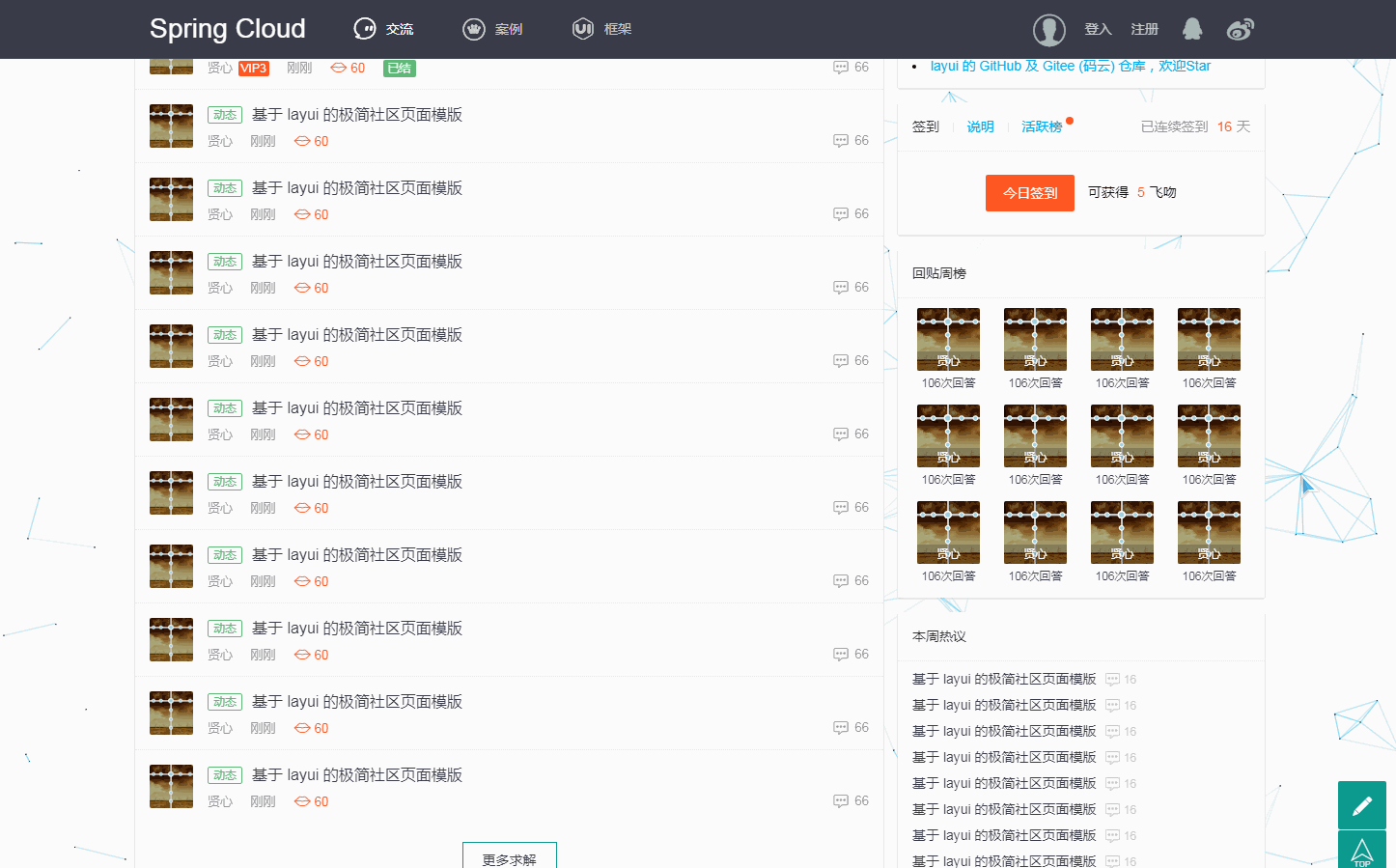
Task: Click the avatar of the last 动态 post
Action: pyautogui.click(x=171, y=787)
